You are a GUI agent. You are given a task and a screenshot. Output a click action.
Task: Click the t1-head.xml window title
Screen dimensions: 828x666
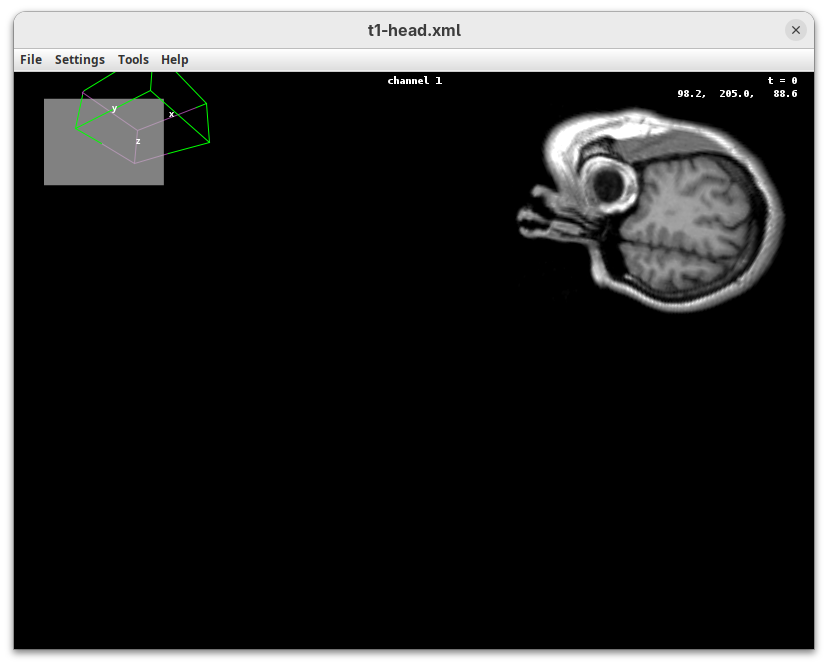click(x=414, y=30)
